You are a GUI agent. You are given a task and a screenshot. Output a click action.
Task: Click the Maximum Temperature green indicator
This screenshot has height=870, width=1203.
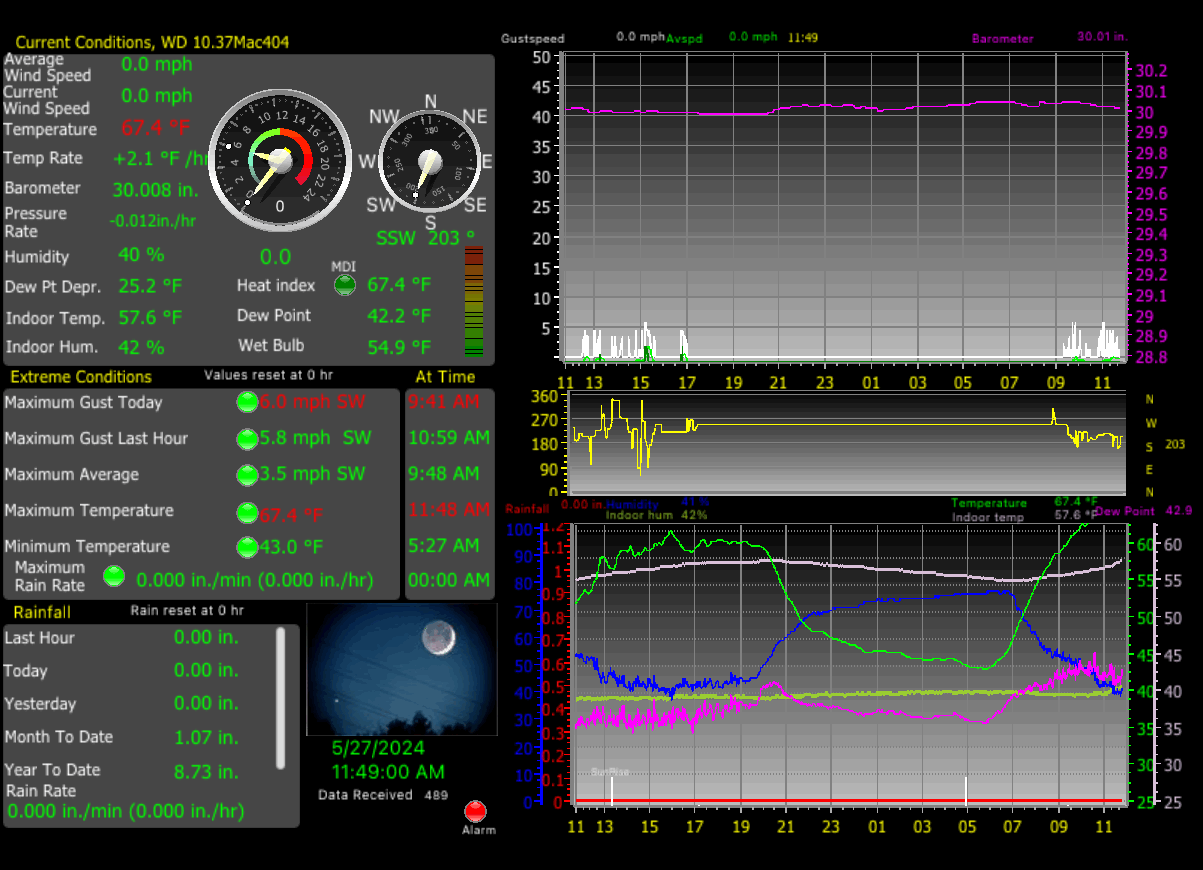point(246,511)
